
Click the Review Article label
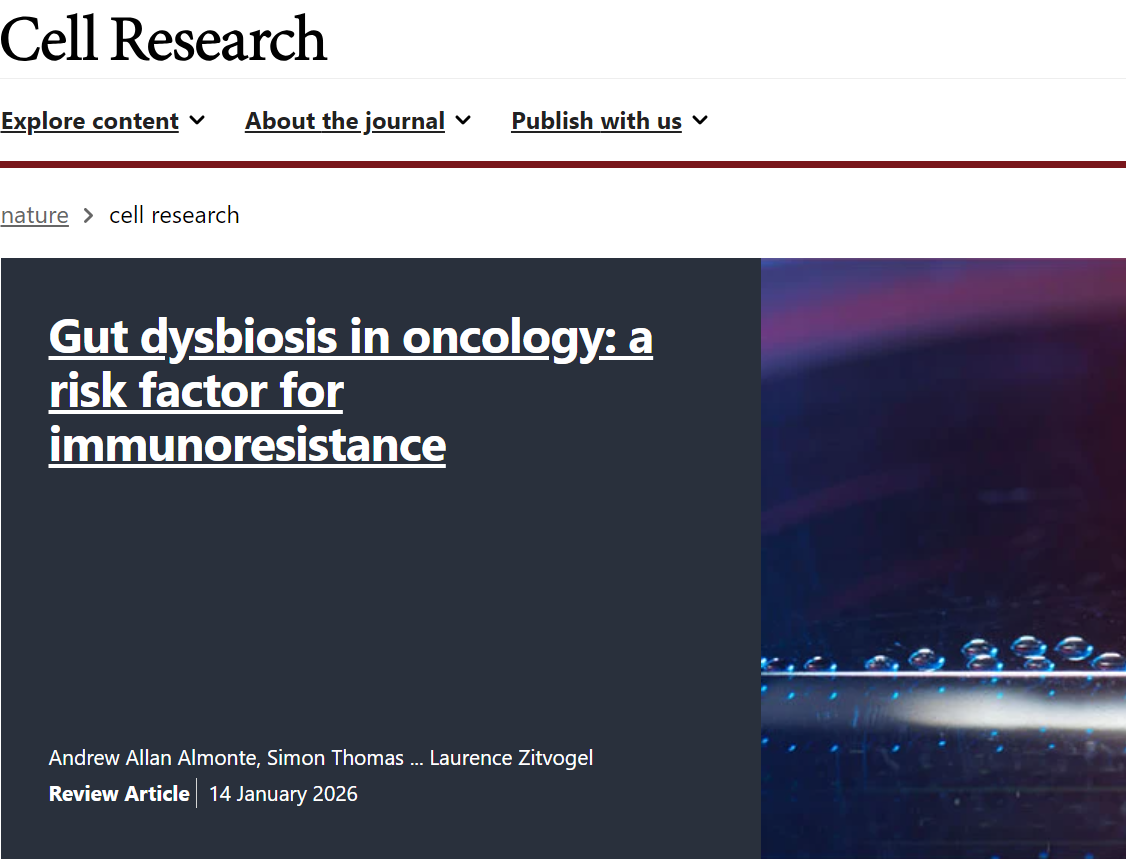(119, 794)
